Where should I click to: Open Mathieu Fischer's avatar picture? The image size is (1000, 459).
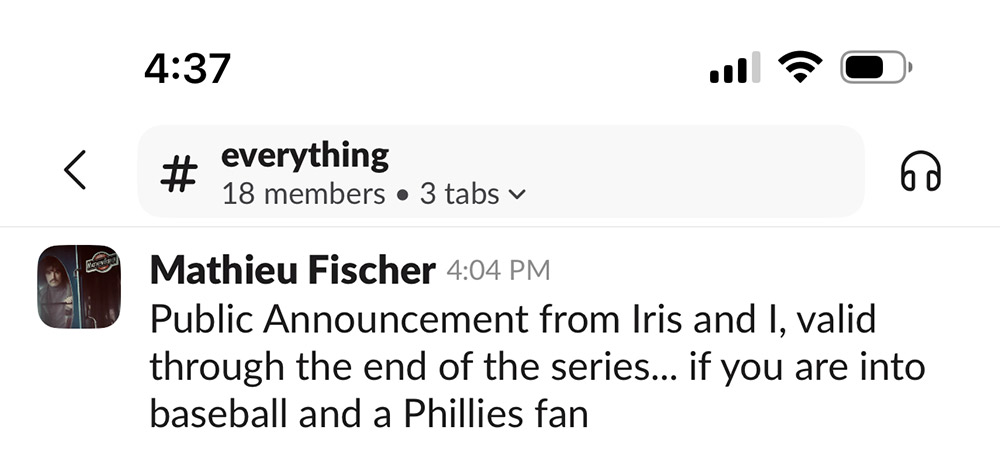point(79,287)
